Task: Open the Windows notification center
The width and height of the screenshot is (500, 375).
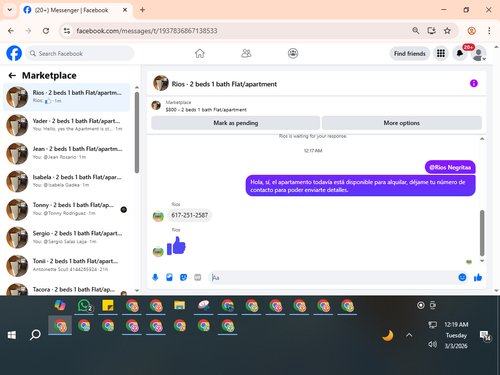Action: tap(485, 336)
